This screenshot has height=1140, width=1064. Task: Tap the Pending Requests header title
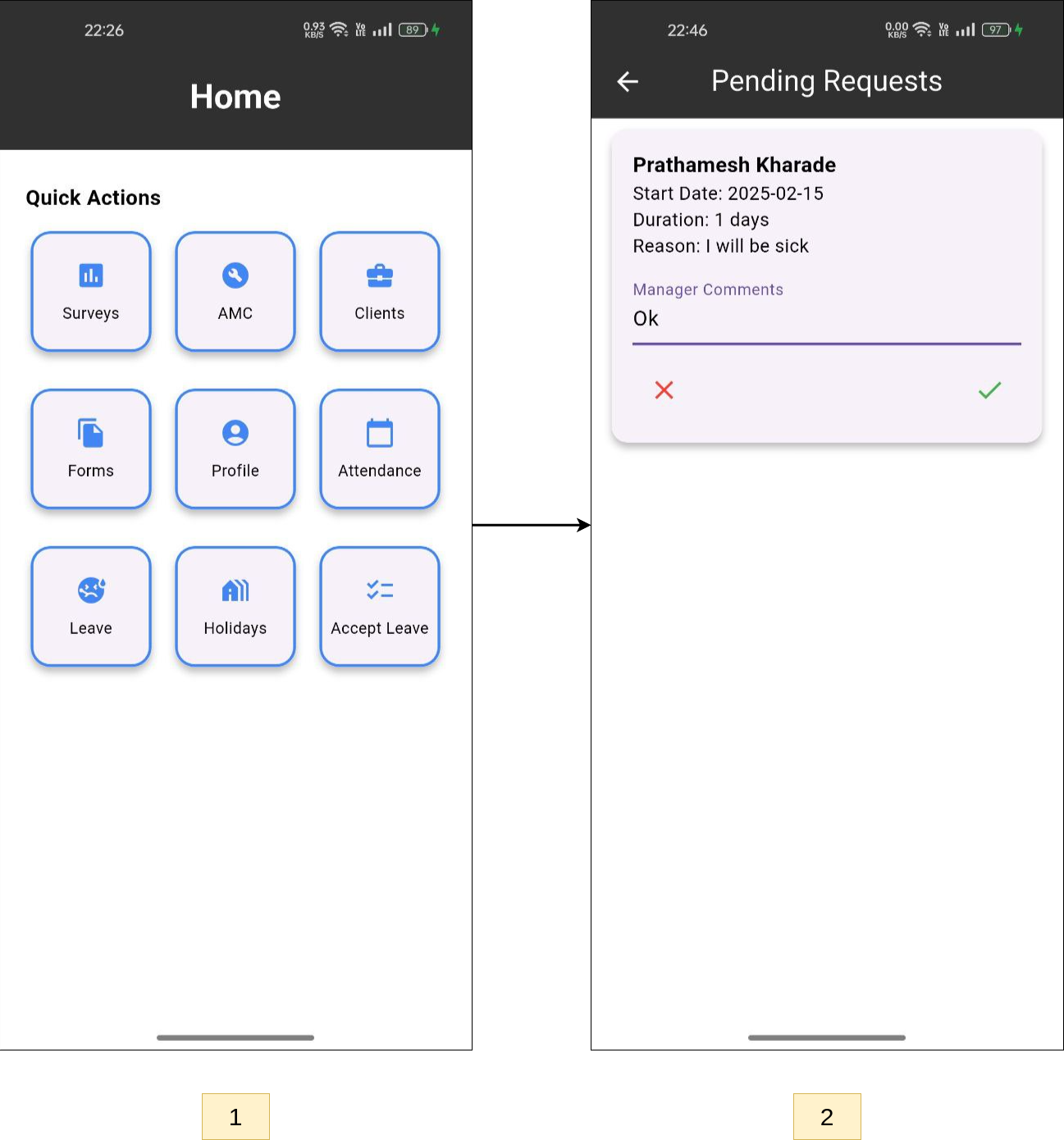(826, 81)
